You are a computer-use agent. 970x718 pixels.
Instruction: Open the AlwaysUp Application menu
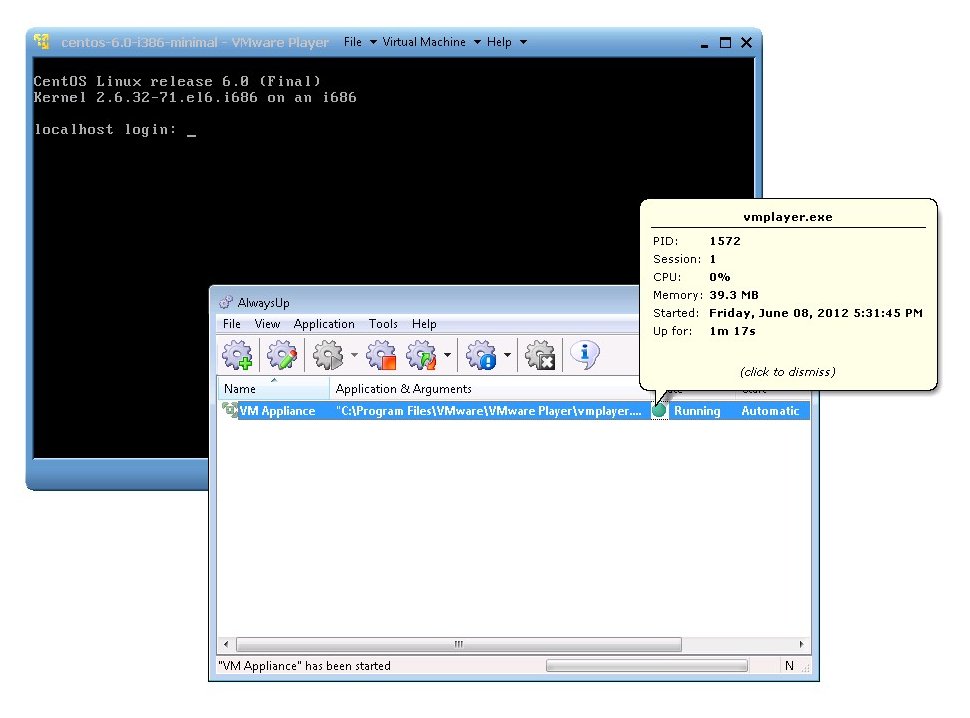coord(324,324)
